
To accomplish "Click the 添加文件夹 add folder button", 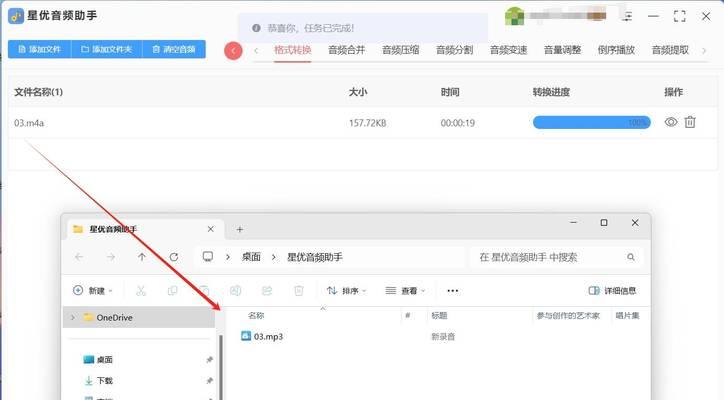I will (107, 49).
